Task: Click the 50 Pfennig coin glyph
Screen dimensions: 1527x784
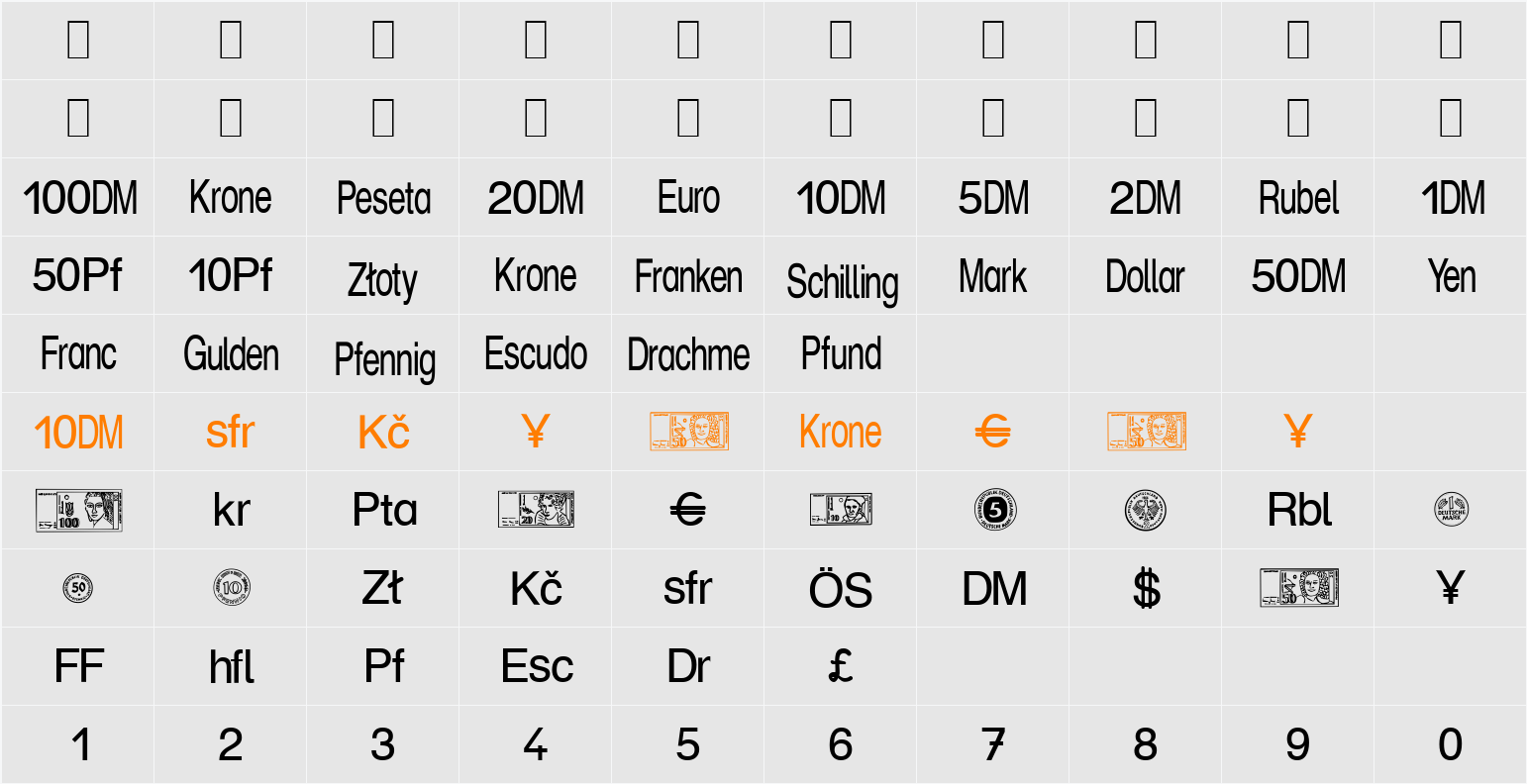Action: pyautogui.click(x=78, y=588)
